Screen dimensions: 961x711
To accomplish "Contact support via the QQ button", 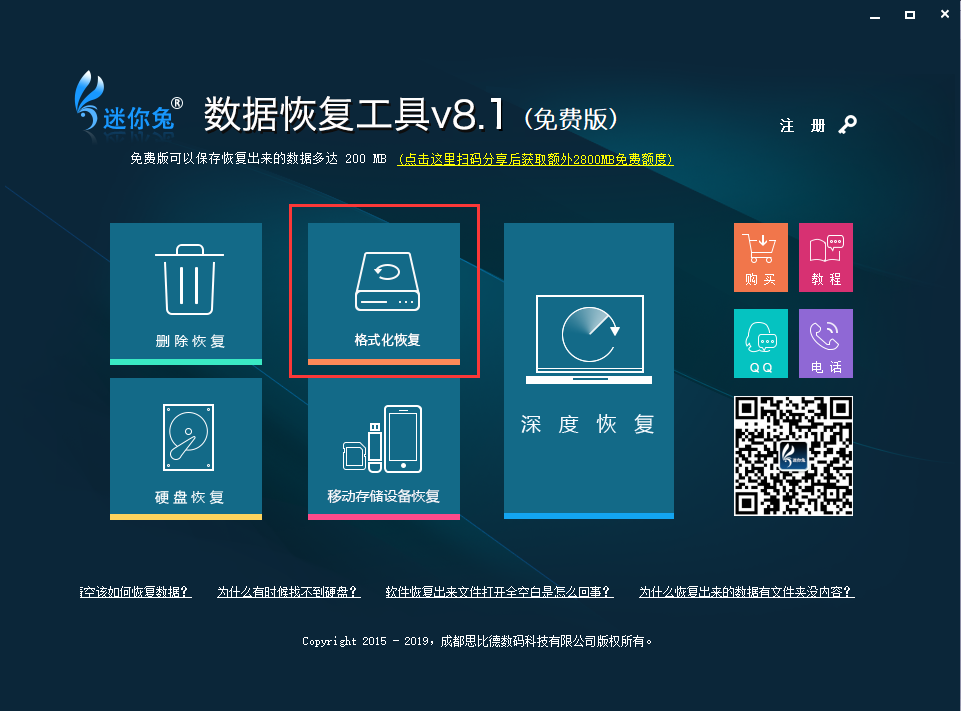I will pyautogui.click(x=761, y=343).
